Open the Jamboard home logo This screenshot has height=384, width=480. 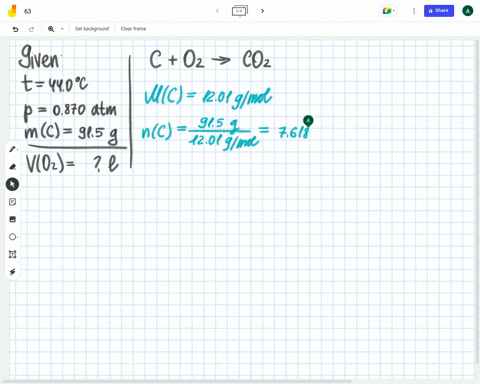pos(12,11)
